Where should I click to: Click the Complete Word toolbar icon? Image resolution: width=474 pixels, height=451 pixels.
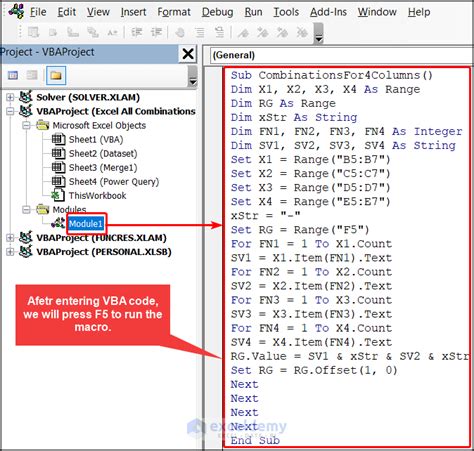[x=112, y=32]
